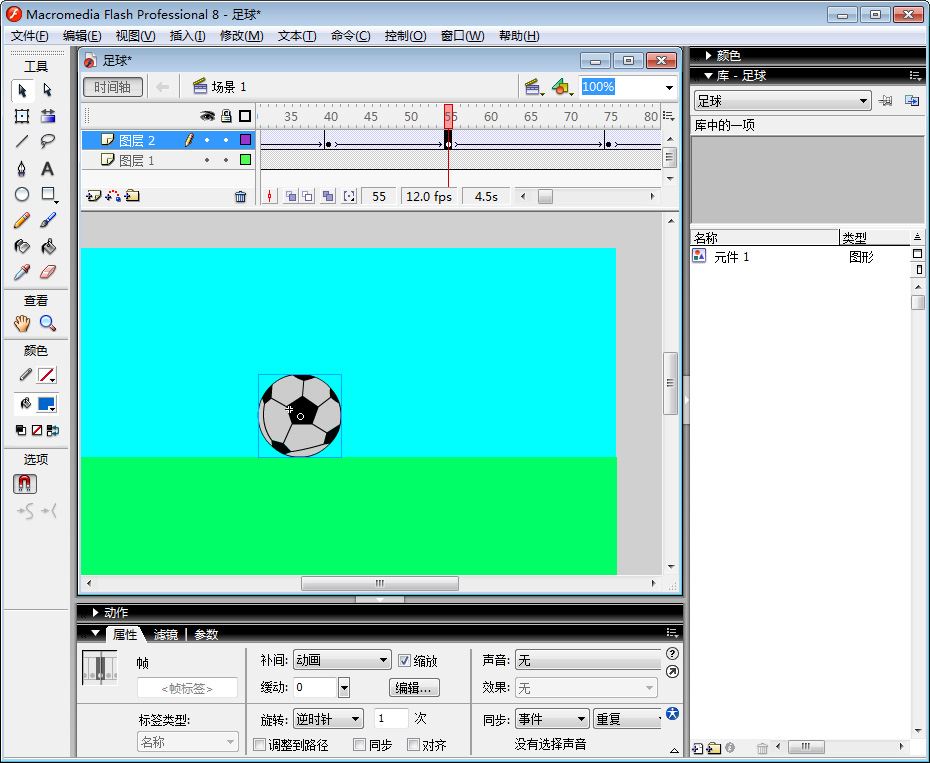930x763 pixels.
Task: Select the Hand tool
Action: click(22, 323)
